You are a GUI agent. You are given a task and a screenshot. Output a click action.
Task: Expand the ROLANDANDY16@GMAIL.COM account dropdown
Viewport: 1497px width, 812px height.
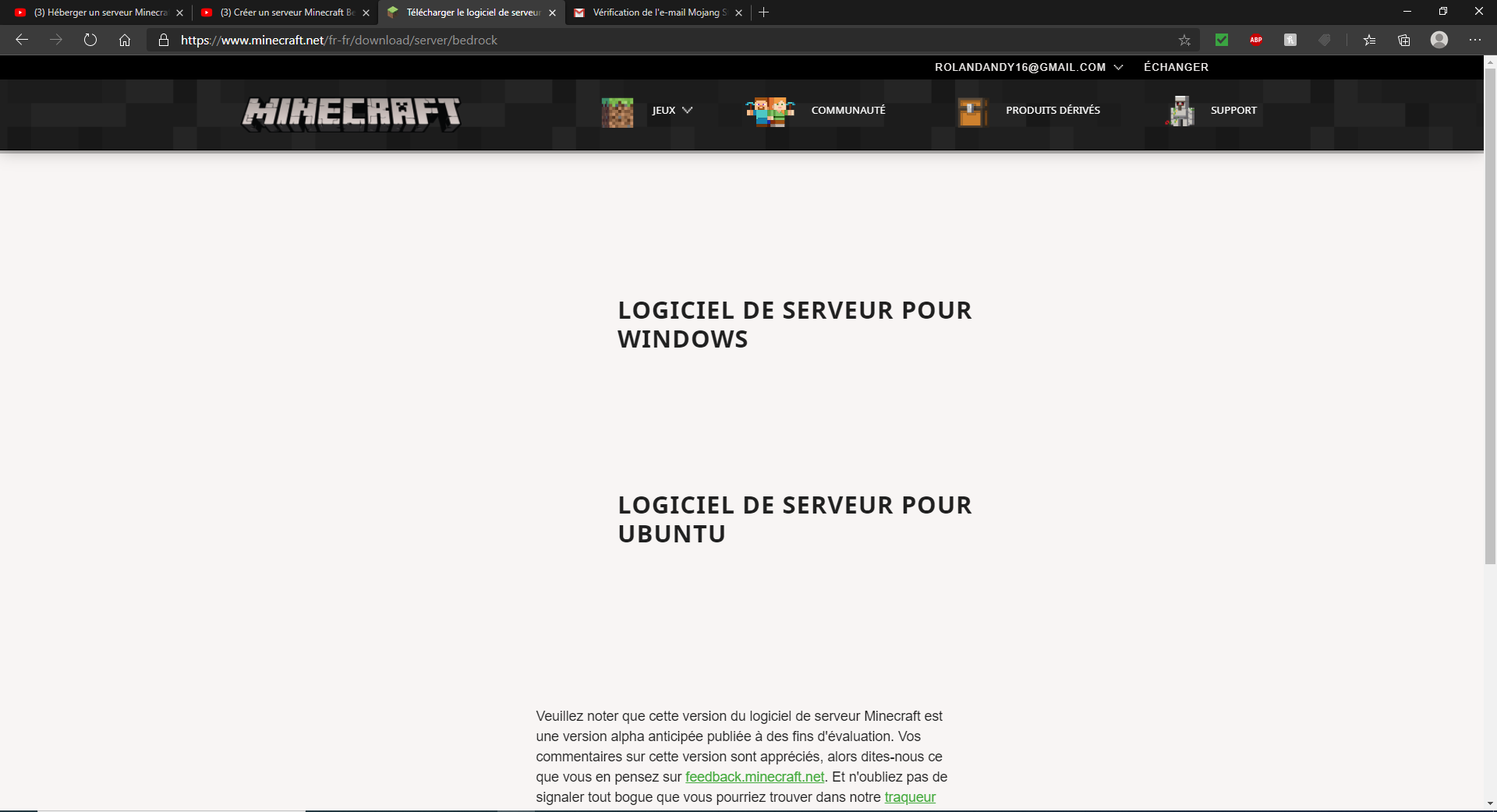(x=1029, y=67)
